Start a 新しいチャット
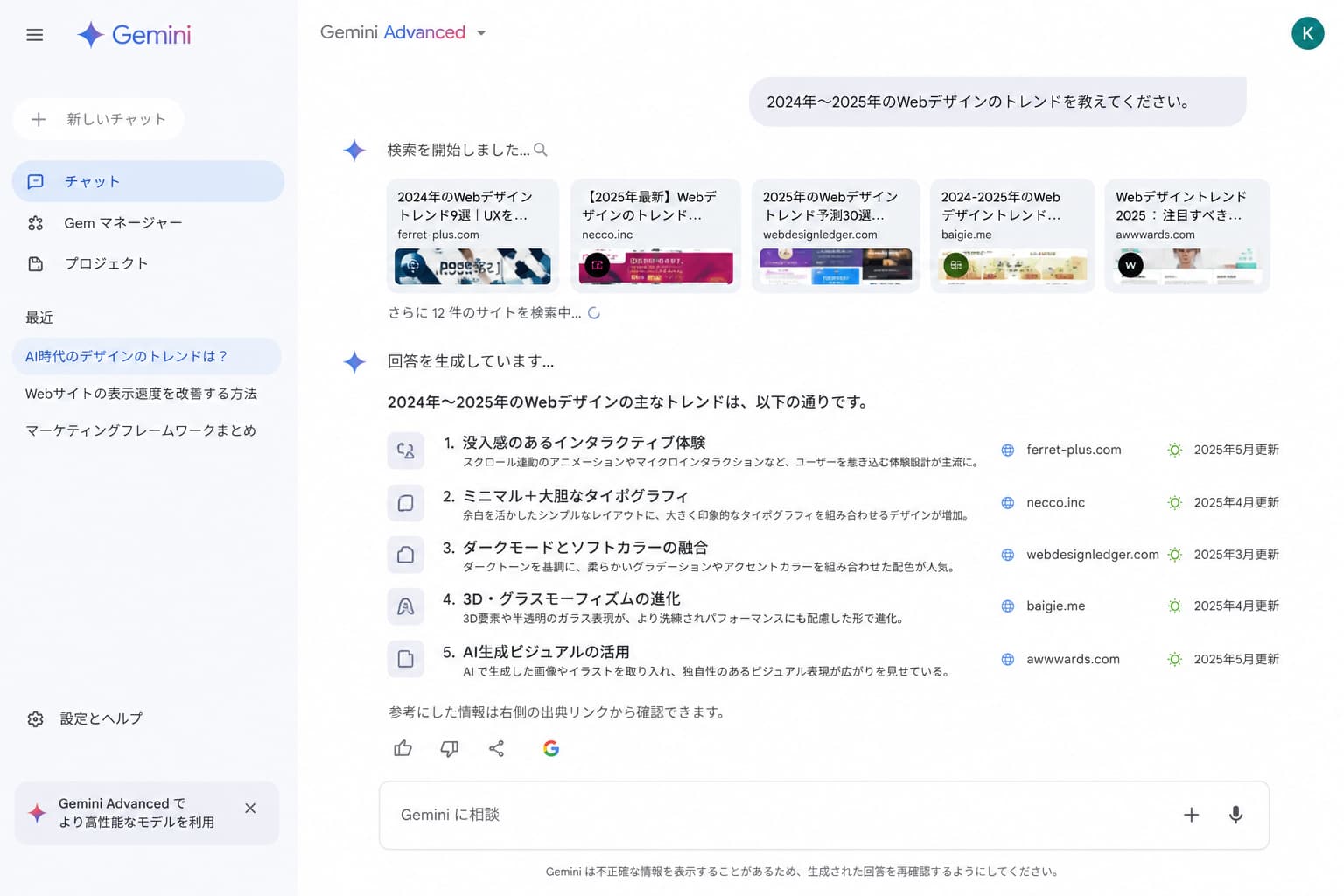 click(x=98, y=119)
